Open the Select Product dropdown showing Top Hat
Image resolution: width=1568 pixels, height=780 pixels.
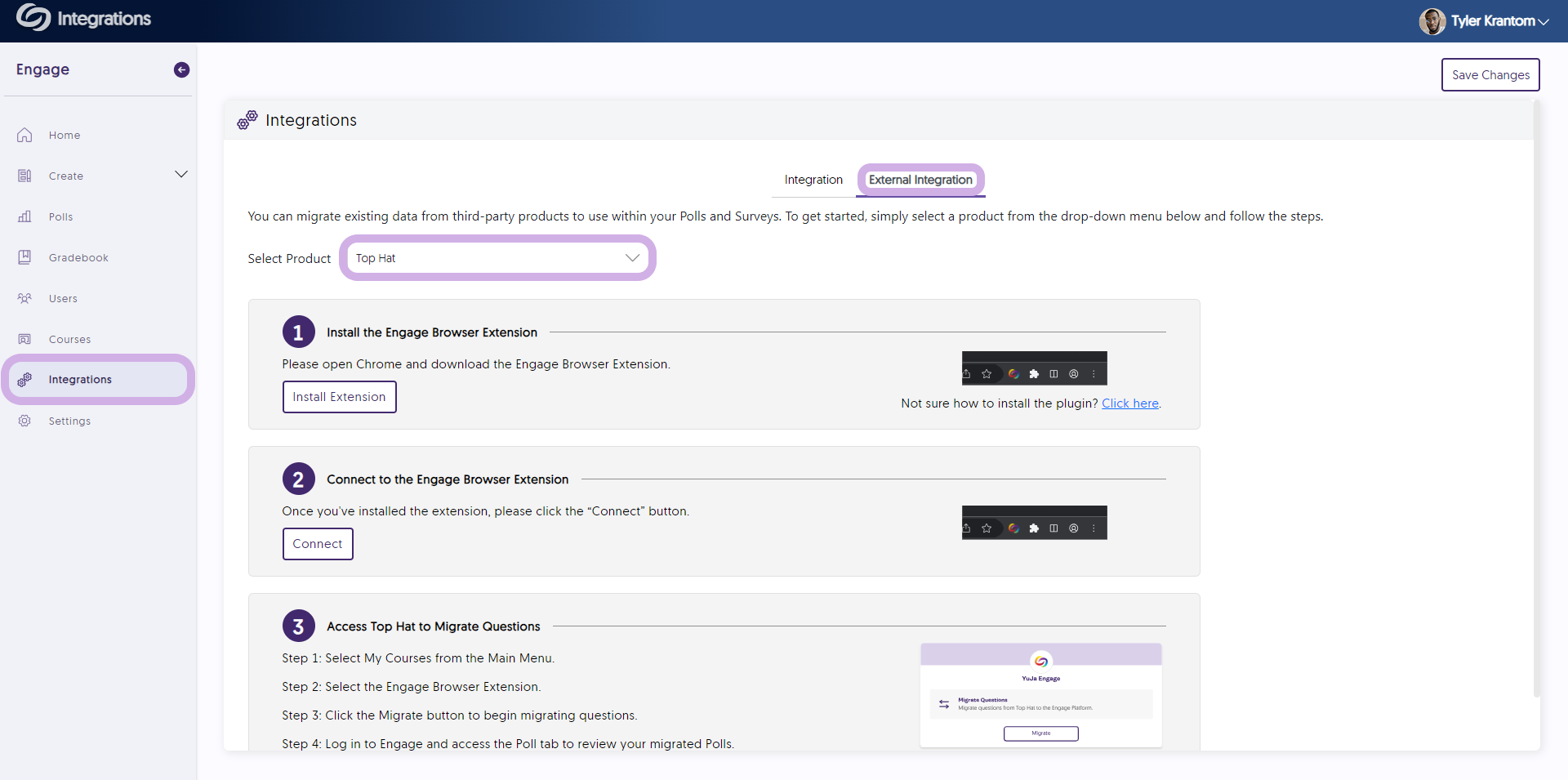pos(497,258)
